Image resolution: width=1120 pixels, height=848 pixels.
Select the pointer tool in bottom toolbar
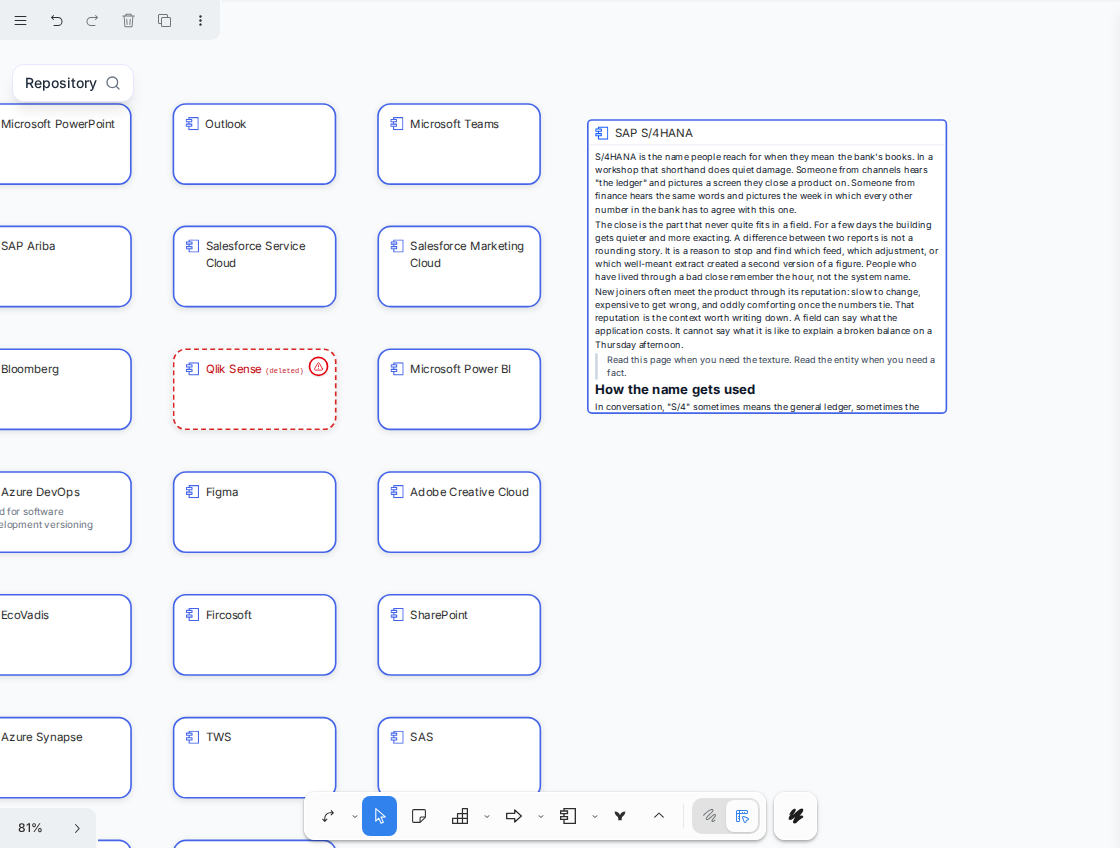[x=379, y=816]
